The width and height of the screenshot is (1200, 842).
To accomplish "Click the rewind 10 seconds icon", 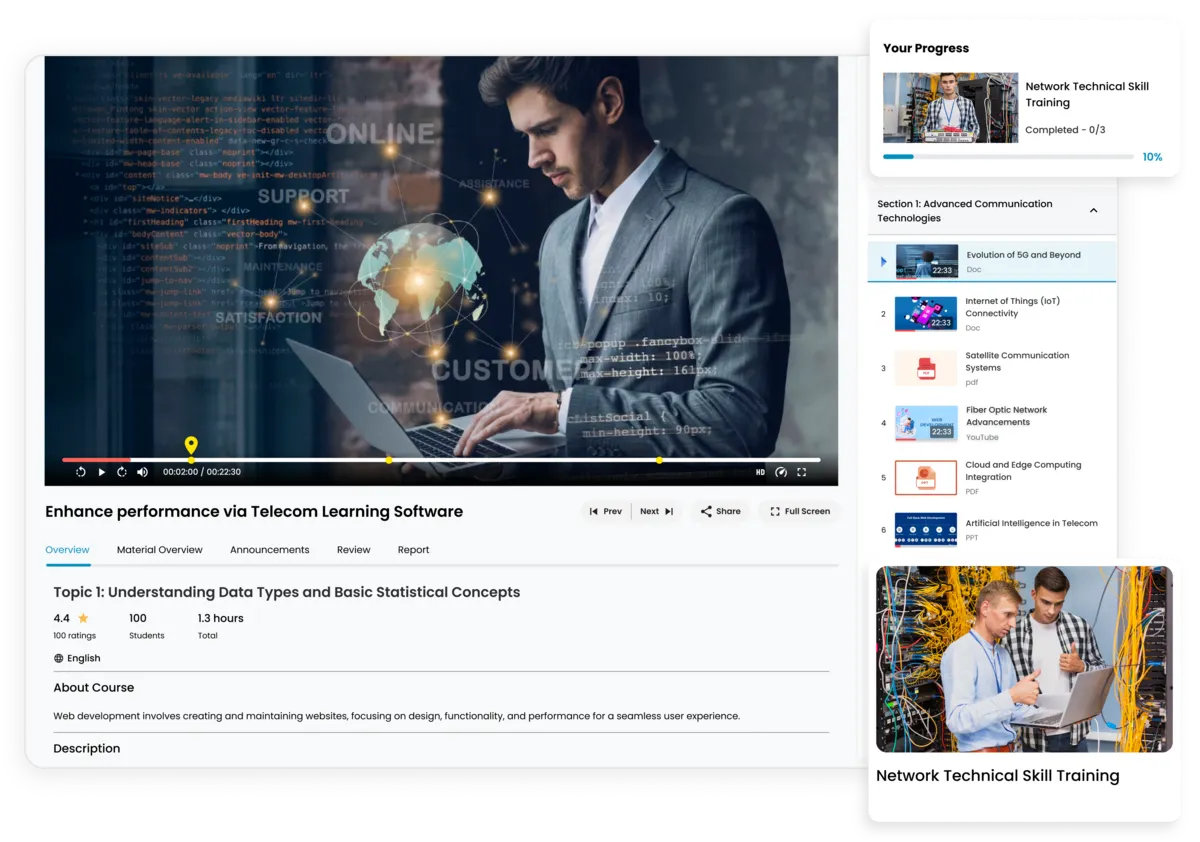I will (81, 471).
